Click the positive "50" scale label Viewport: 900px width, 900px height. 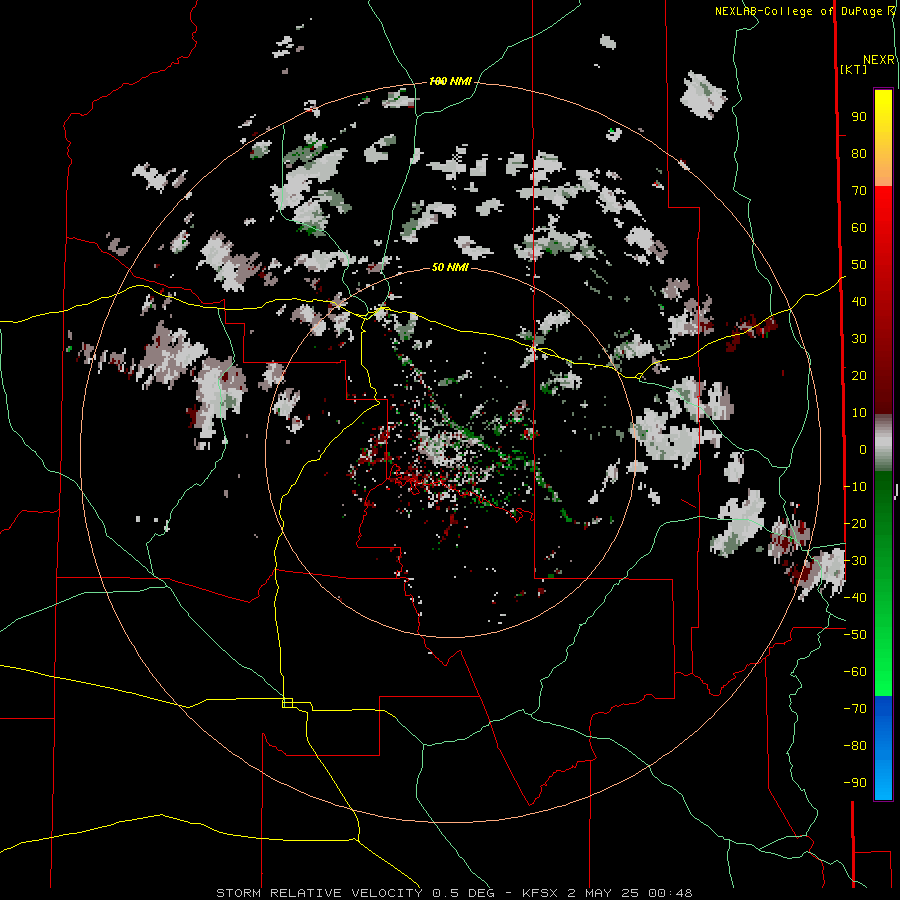click(x=859, y=265)
